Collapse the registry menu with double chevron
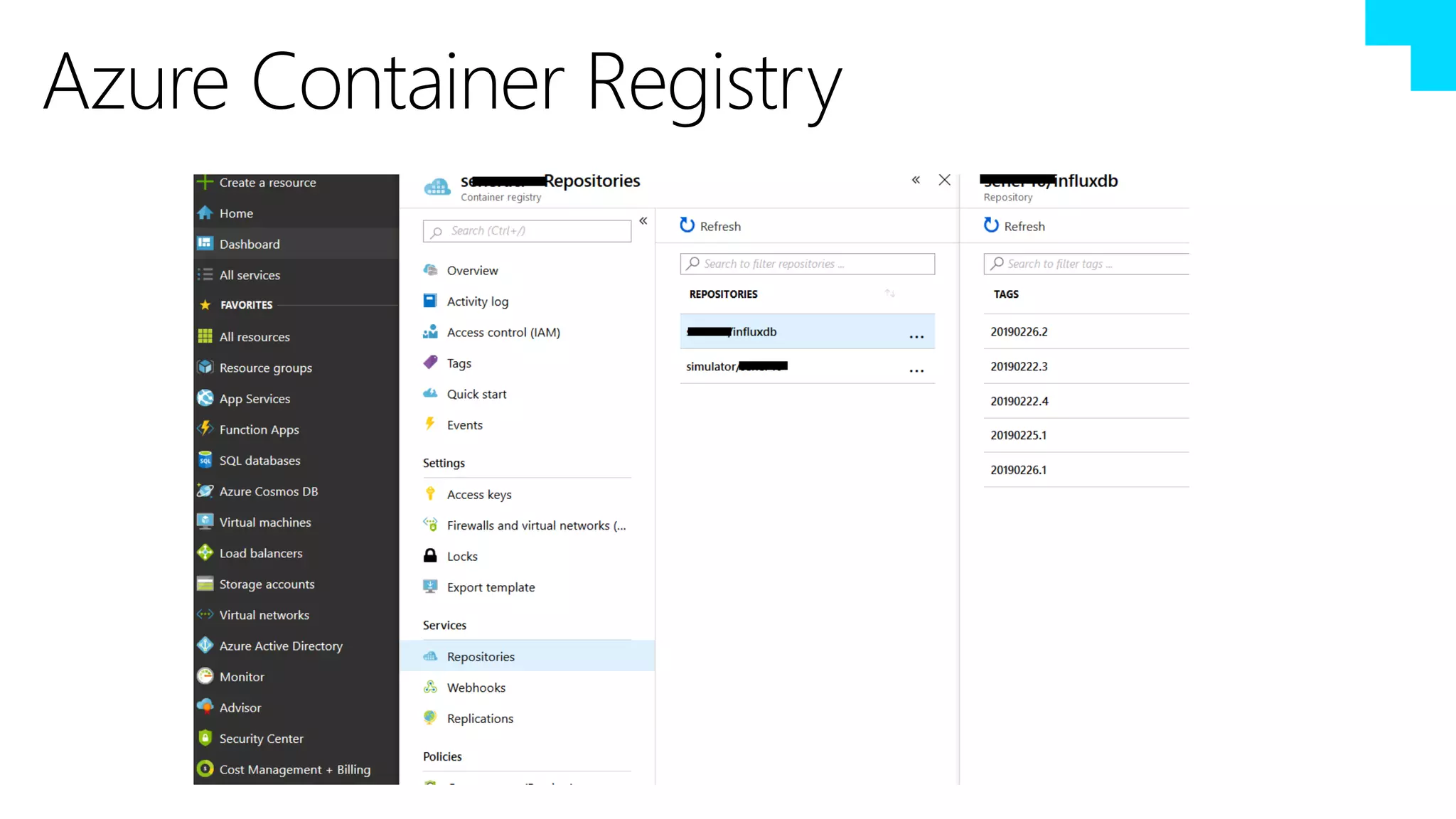The image size is (1456, 819). [x=643, y=221]
